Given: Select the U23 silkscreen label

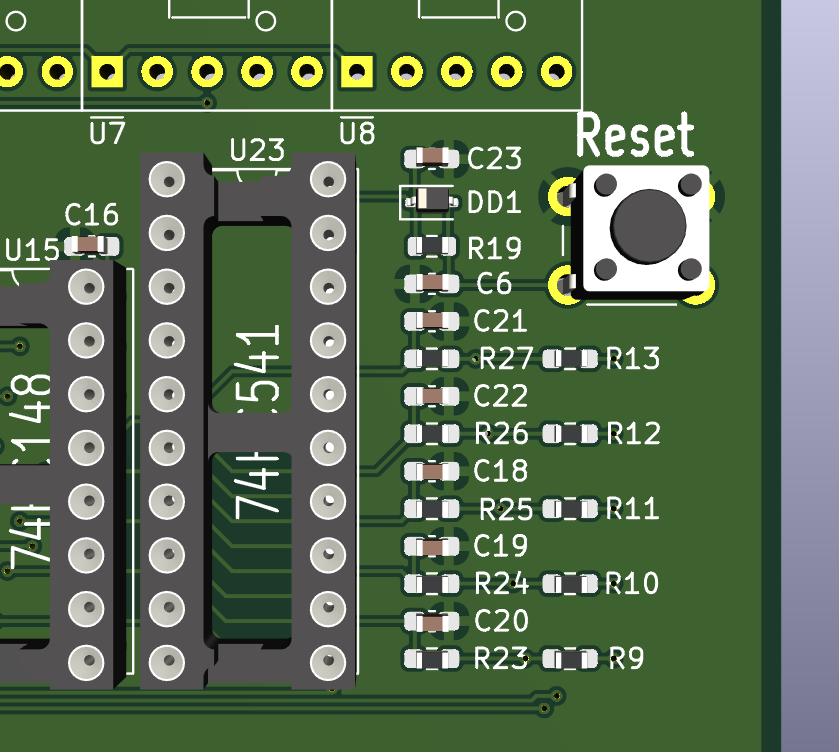Looking at the screenshot, I should tap(257, 151).
